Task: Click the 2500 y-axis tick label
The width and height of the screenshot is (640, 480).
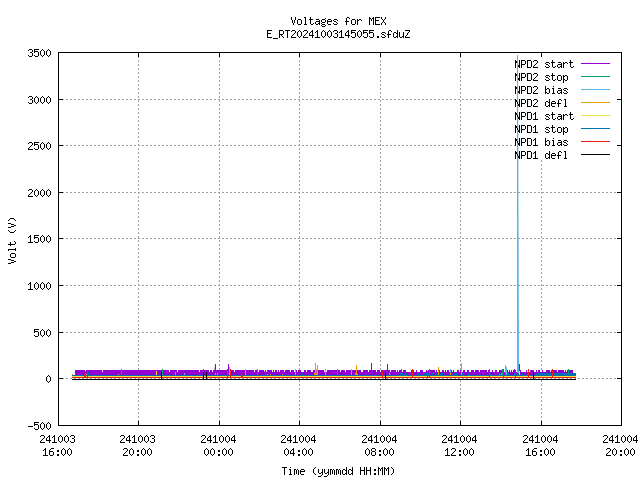Action: tap(39, 146)
